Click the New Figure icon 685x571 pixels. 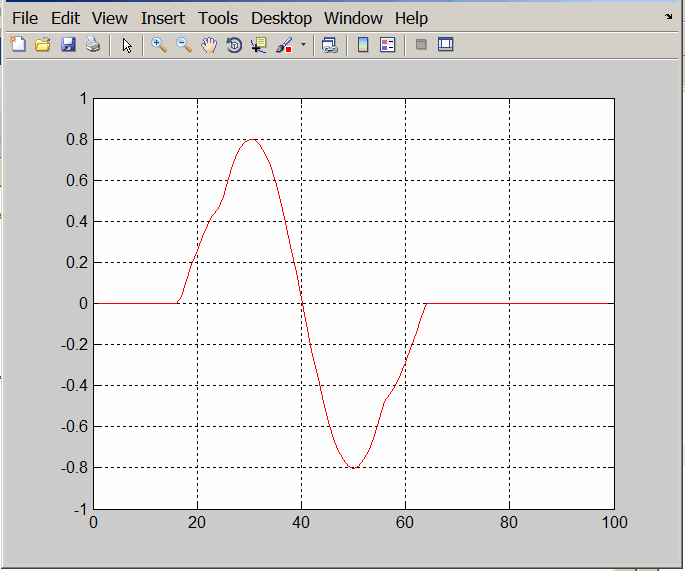click(17, 45)
